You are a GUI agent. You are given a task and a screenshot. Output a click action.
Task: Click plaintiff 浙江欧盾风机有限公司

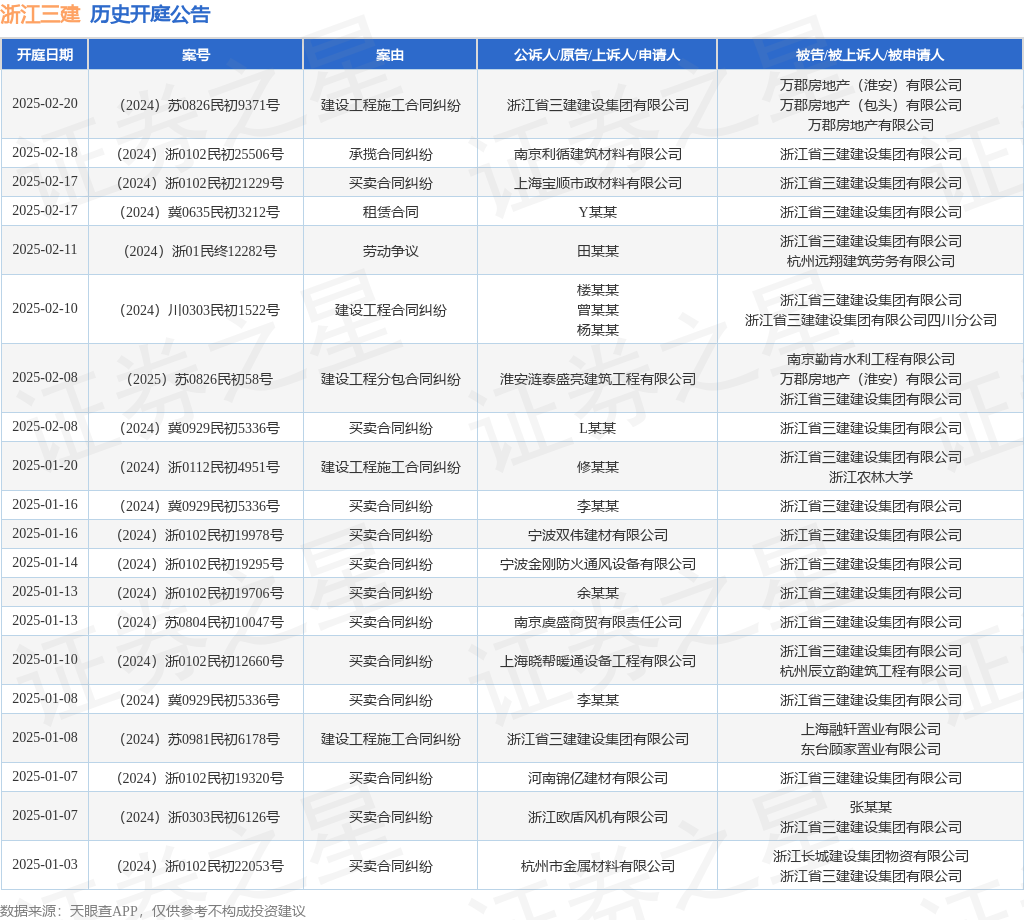pos(598,817)
